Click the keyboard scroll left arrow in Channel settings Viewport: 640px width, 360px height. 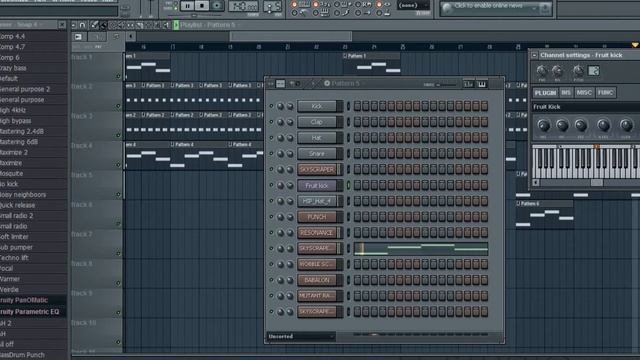coord(536,183)
